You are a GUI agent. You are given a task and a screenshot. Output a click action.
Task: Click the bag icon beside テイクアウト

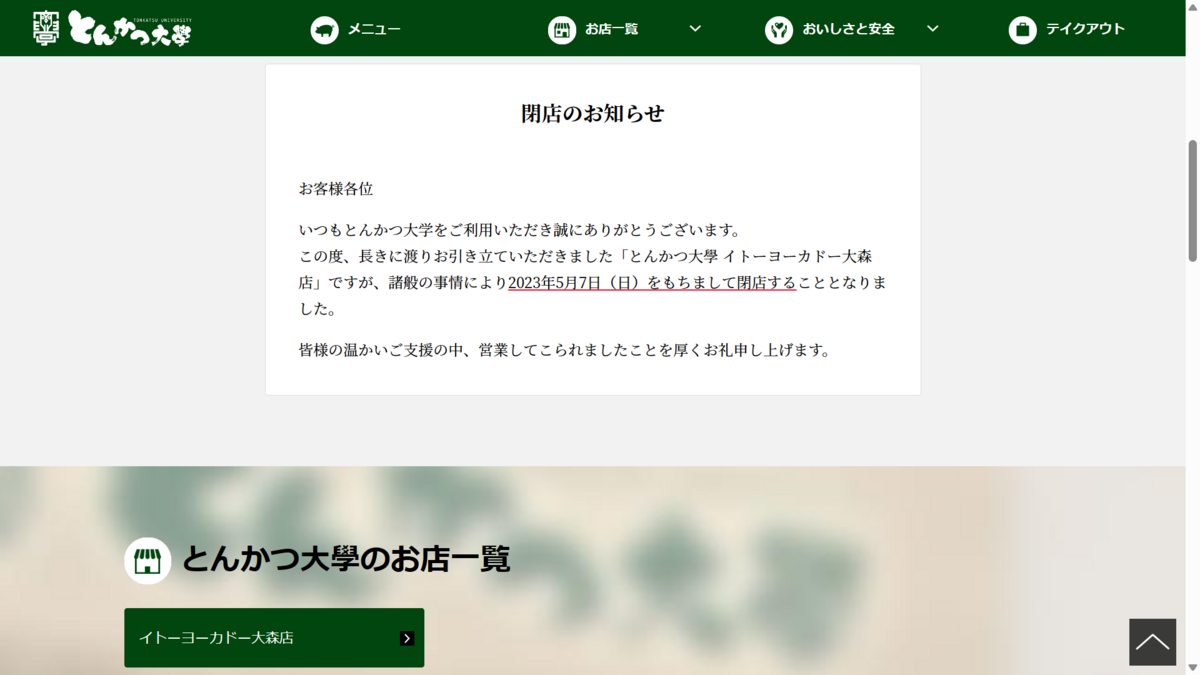(1022, 30)
